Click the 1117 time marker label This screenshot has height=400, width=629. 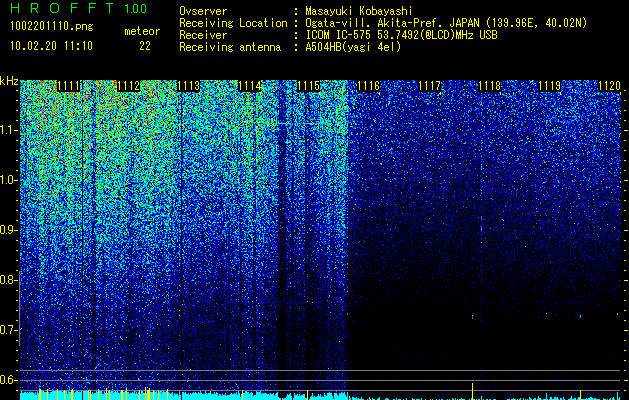[x=429, y=86]
